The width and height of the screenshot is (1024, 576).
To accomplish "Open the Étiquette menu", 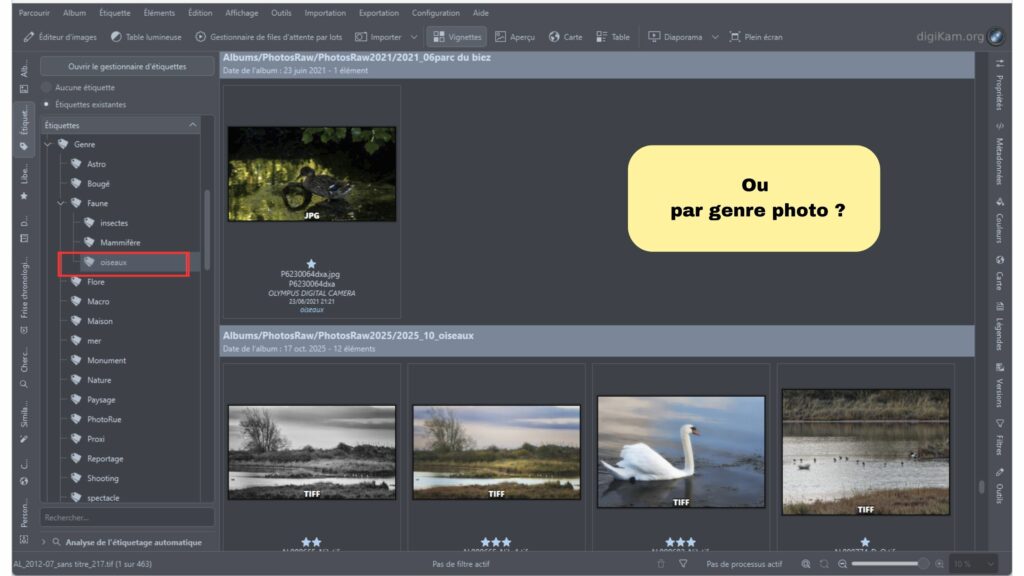I will [114, 13].
